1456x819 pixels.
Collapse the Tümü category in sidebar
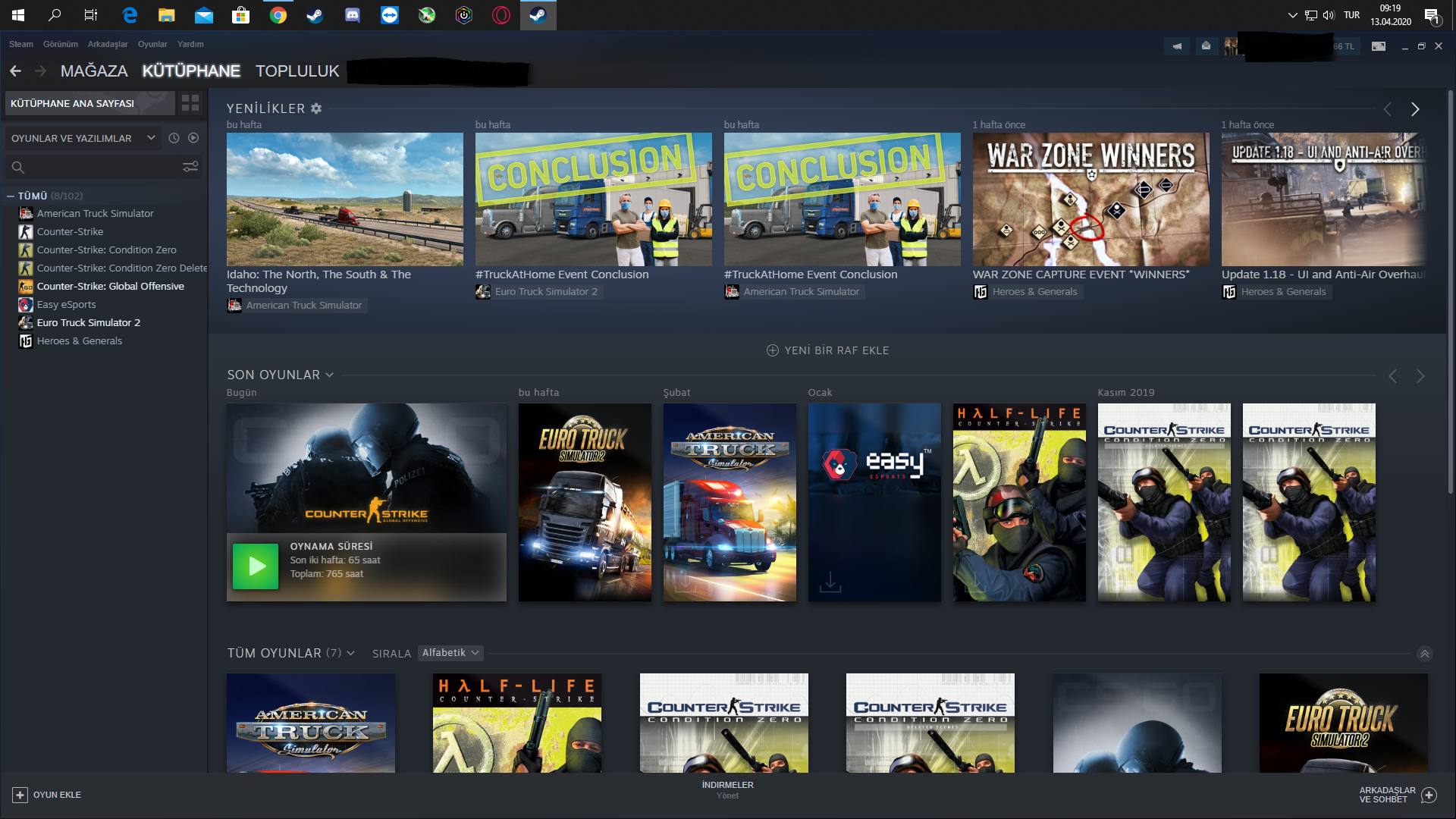pyautogui.click(x=11, y=196)
